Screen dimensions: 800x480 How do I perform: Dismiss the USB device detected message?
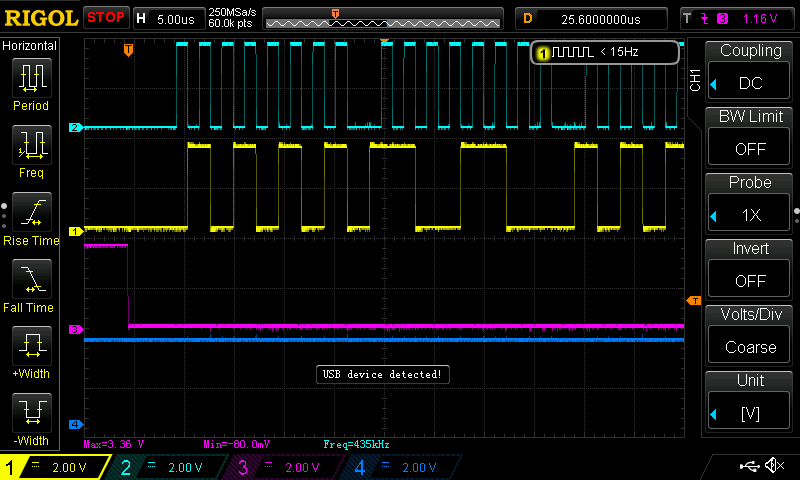point(383,374)
